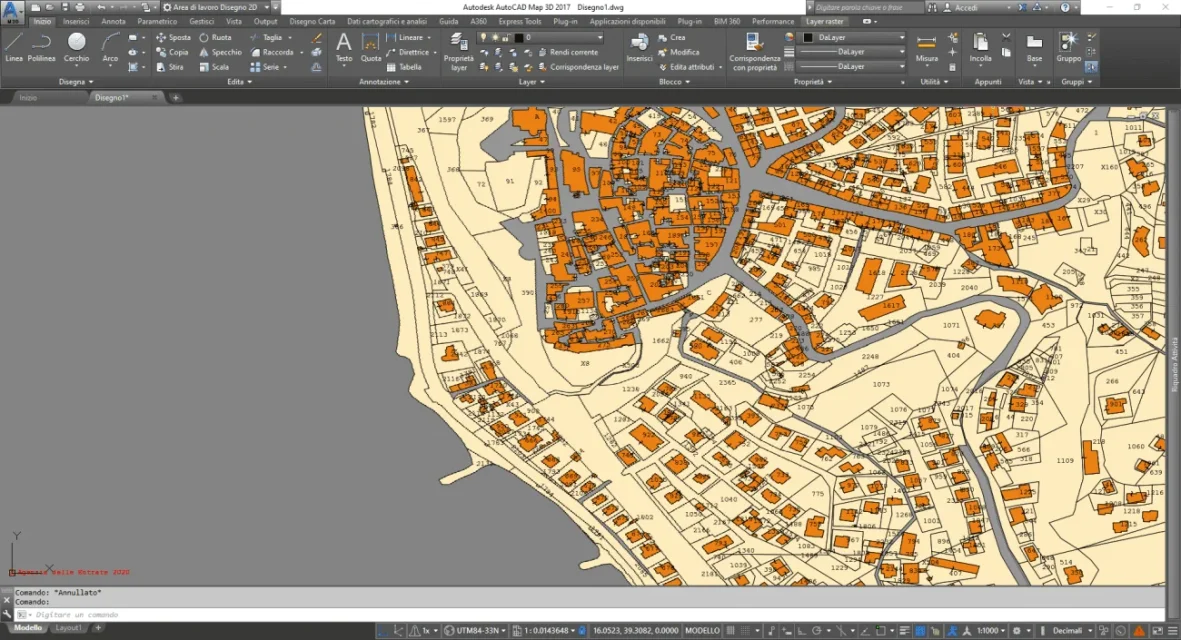Toggle lineweight display in status bar
The width and height of the screenshot is (1181, 640).
[904, 631]
